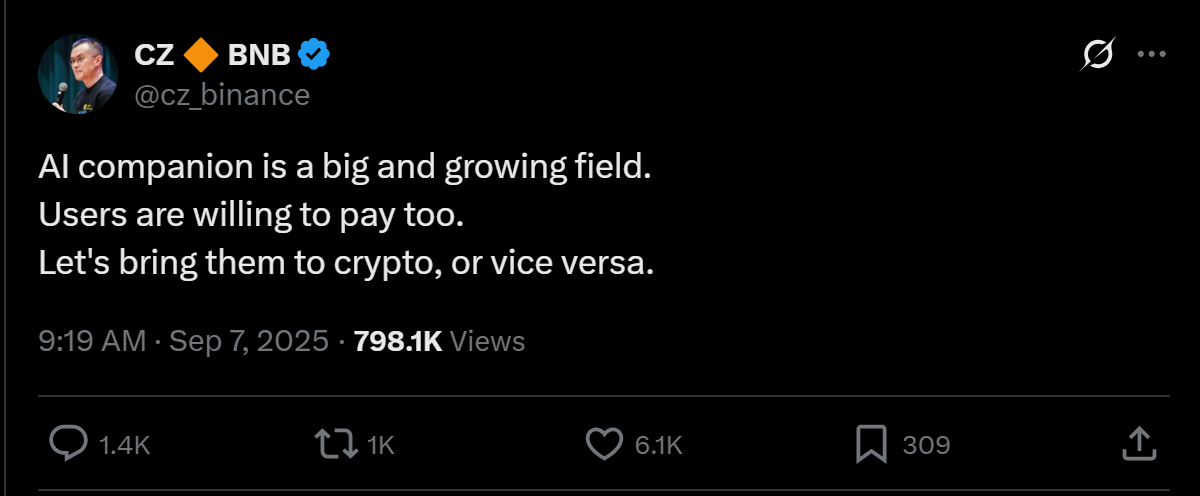
Task: Open the 9:19 AM timestamp link
Action: pos(92,342)
